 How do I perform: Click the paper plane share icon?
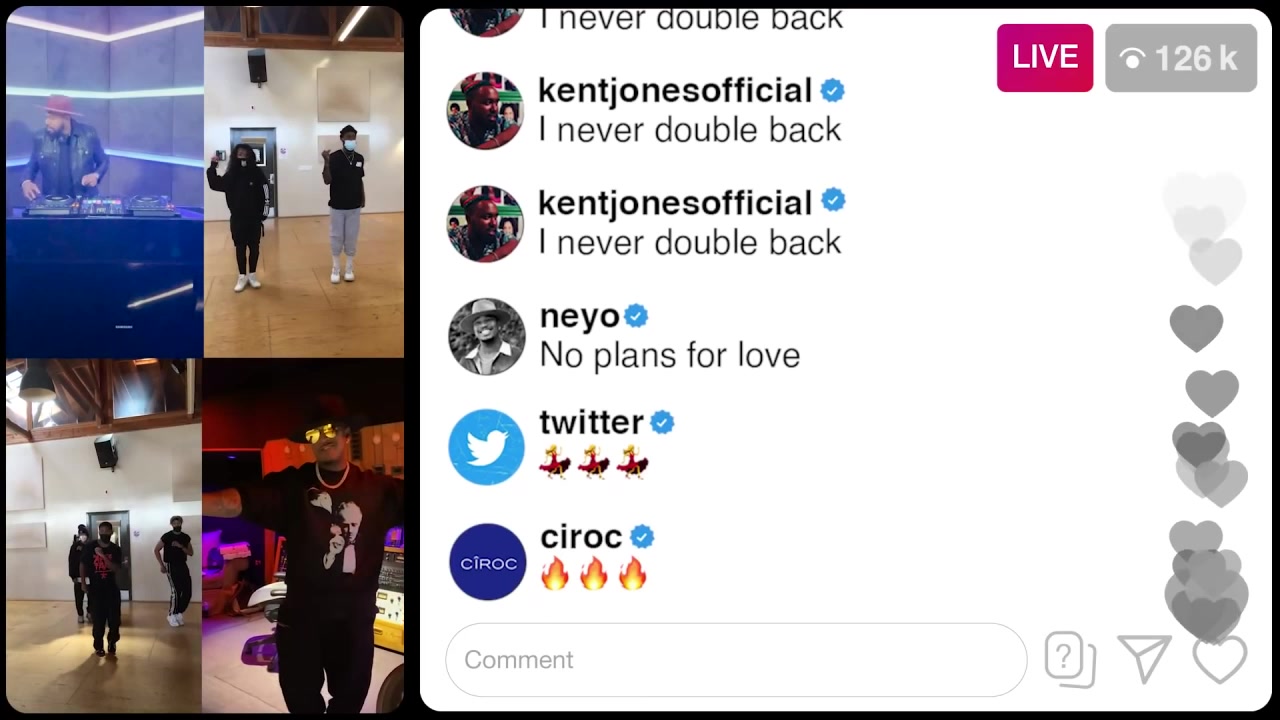tap(1145, 659)
